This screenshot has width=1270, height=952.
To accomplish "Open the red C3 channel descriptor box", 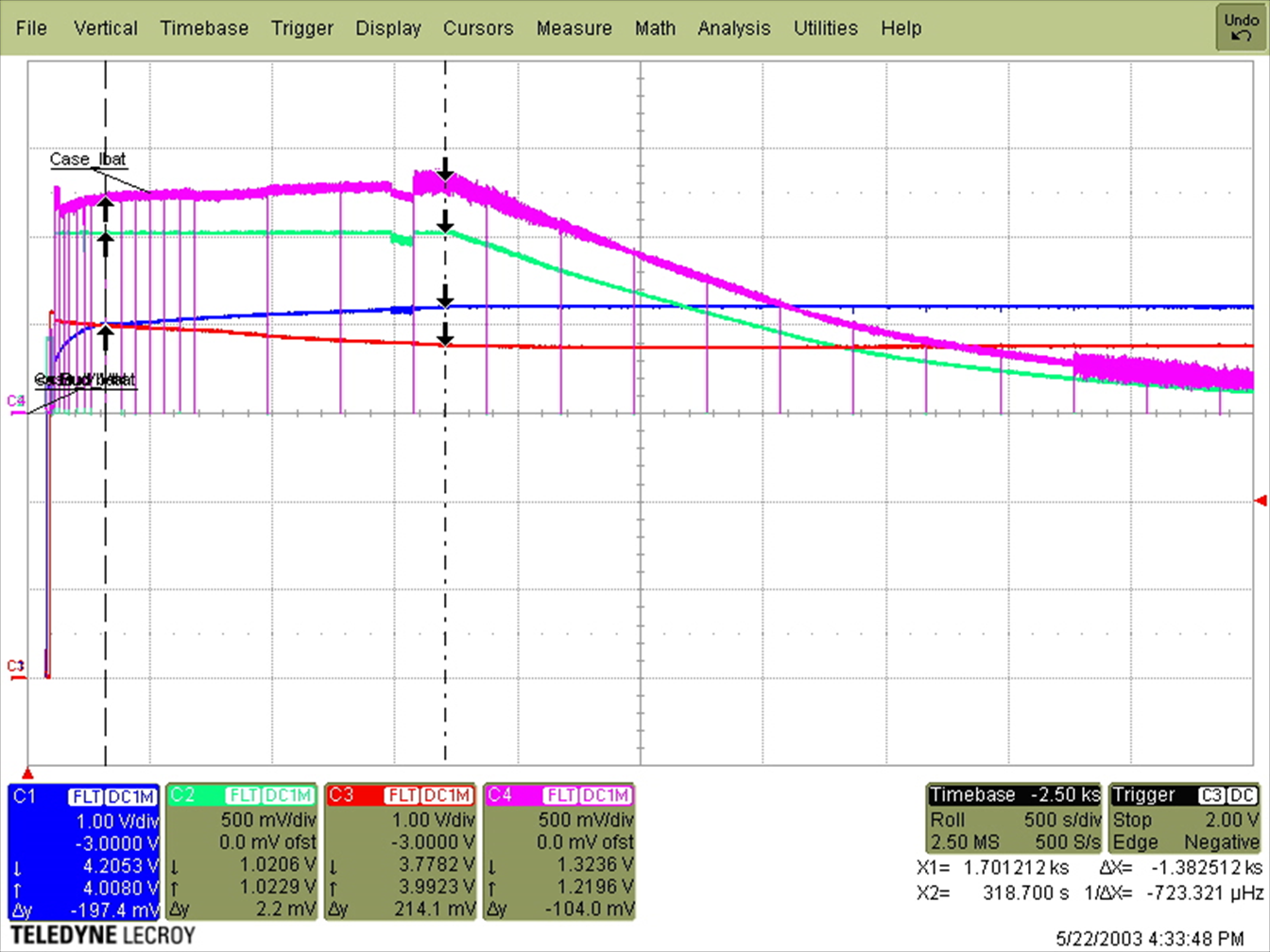I will [402, 852].
